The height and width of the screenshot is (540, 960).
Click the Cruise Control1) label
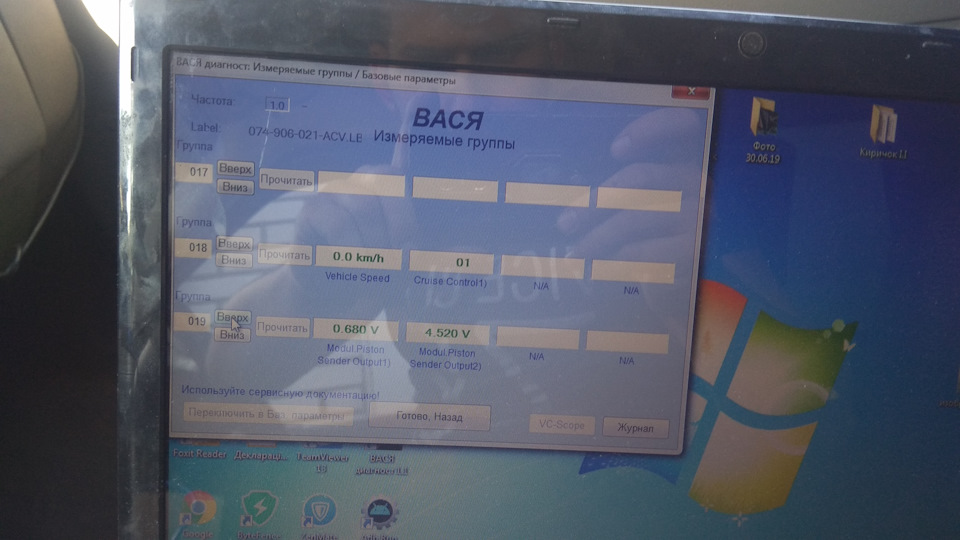pos(450,282)
